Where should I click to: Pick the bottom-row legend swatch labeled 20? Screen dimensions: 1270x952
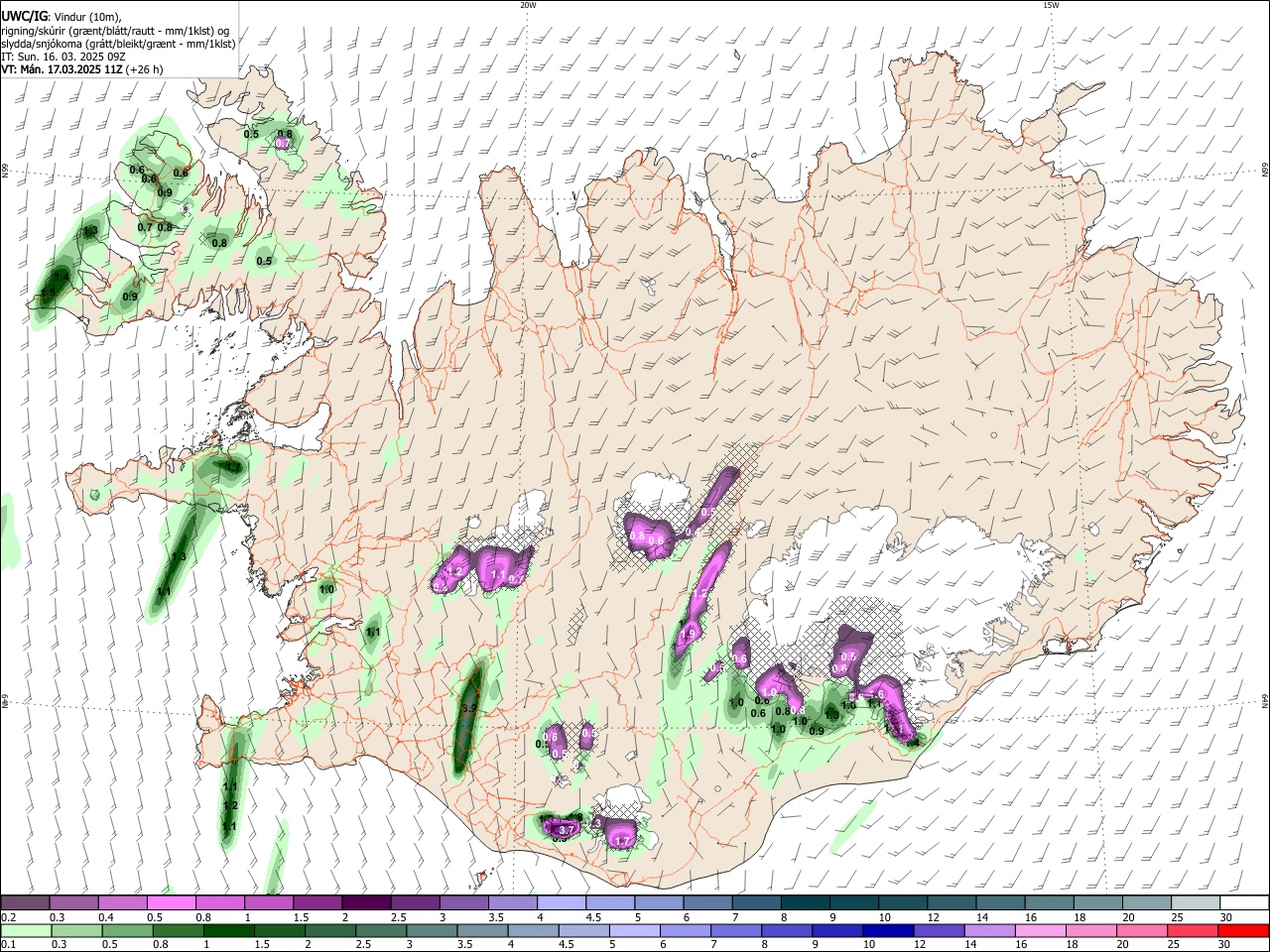pos(1142,930)
